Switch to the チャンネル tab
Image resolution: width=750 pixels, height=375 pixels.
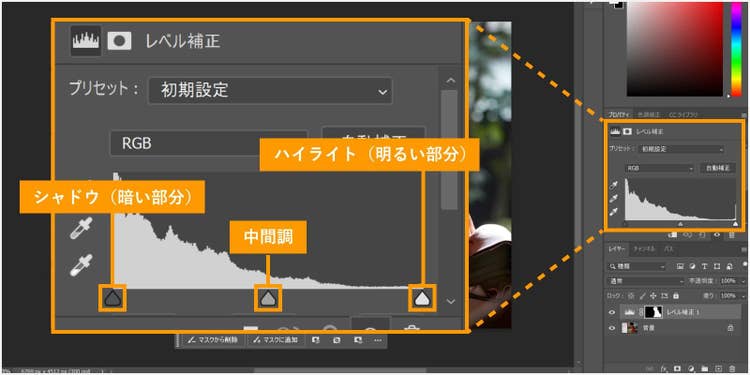[644, 249]
